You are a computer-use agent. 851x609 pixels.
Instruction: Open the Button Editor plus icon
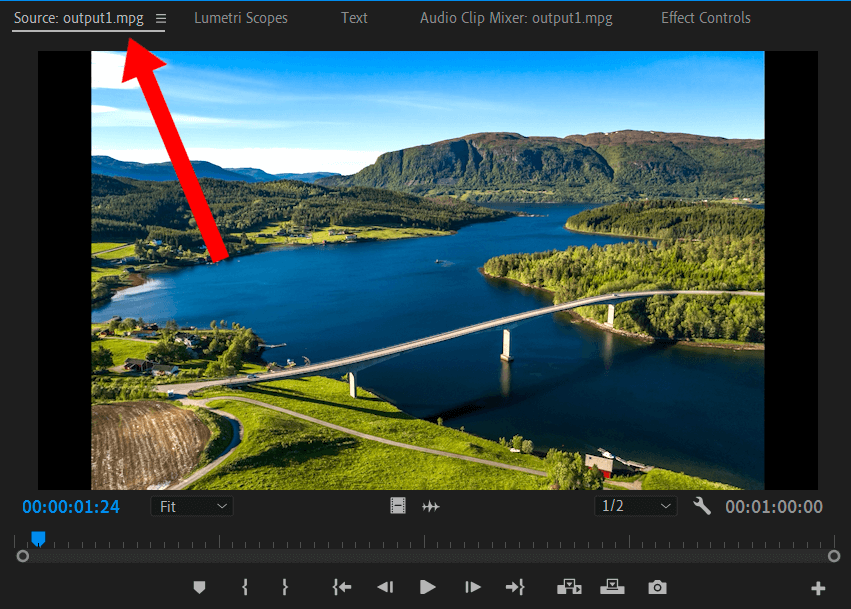click(818, 588)
